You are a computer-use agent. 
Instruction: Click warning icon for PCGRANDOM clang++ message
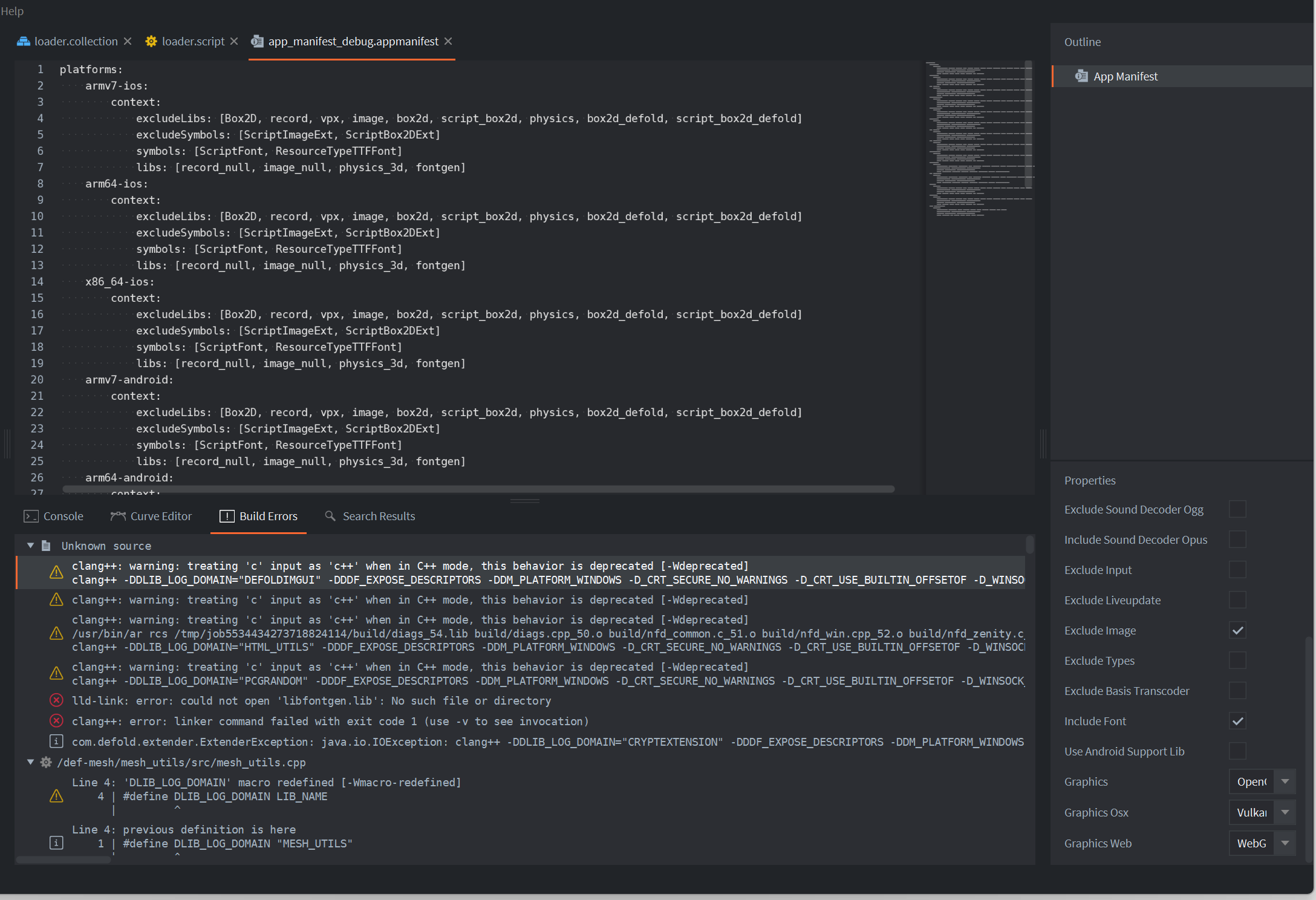click(56, 673)
